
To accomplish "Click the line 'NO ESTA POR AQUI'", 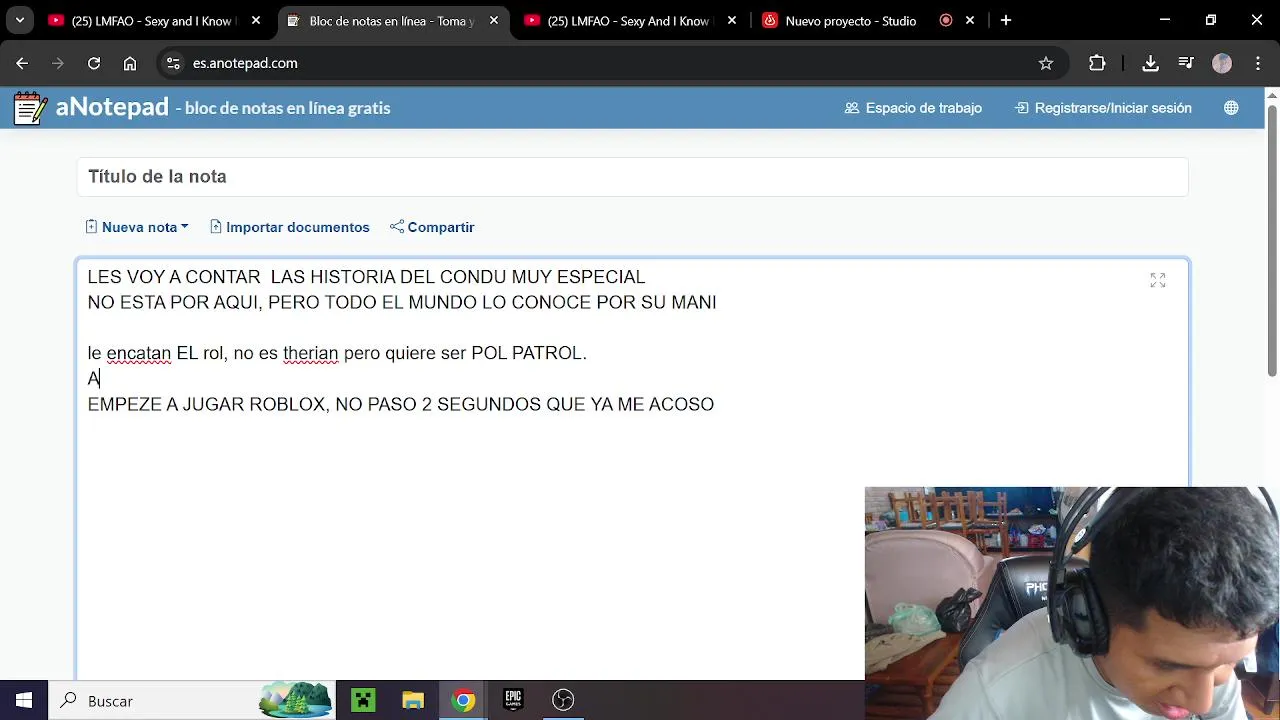I will [x=402, y=302].
